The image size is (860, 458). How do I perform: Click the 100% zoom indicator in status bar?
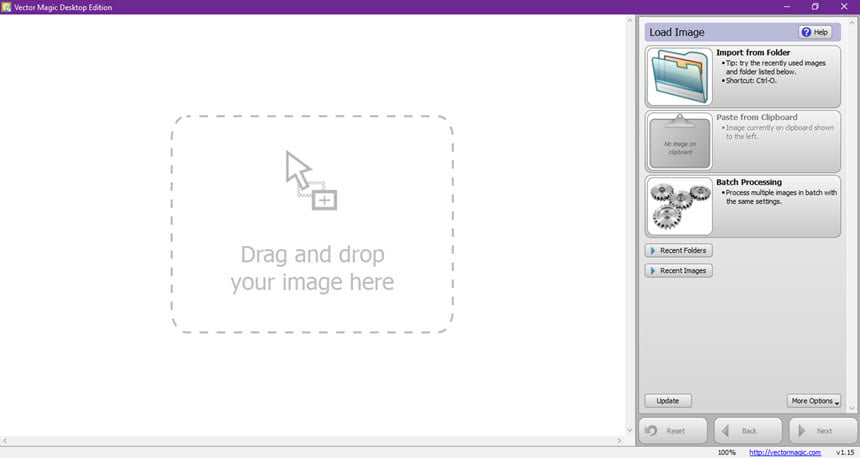(x=726, y=453)
